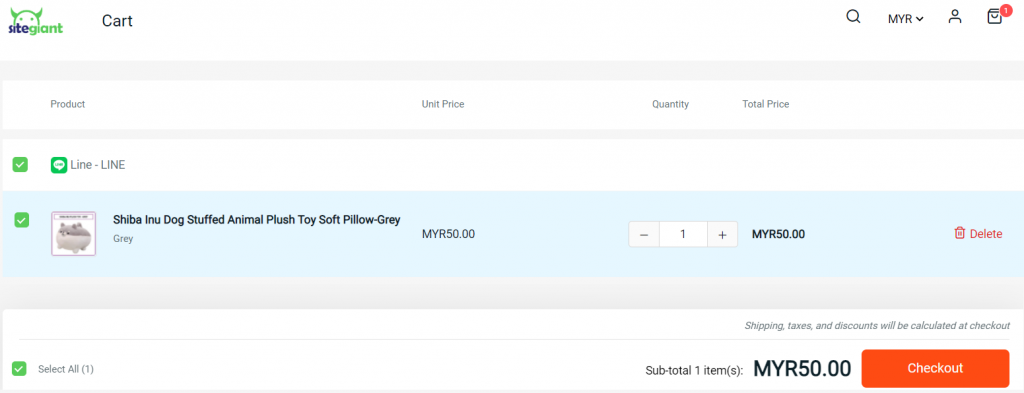Click the chevron next to MYR
Screen dimensions: 1024x393
(x=920, y=20)
